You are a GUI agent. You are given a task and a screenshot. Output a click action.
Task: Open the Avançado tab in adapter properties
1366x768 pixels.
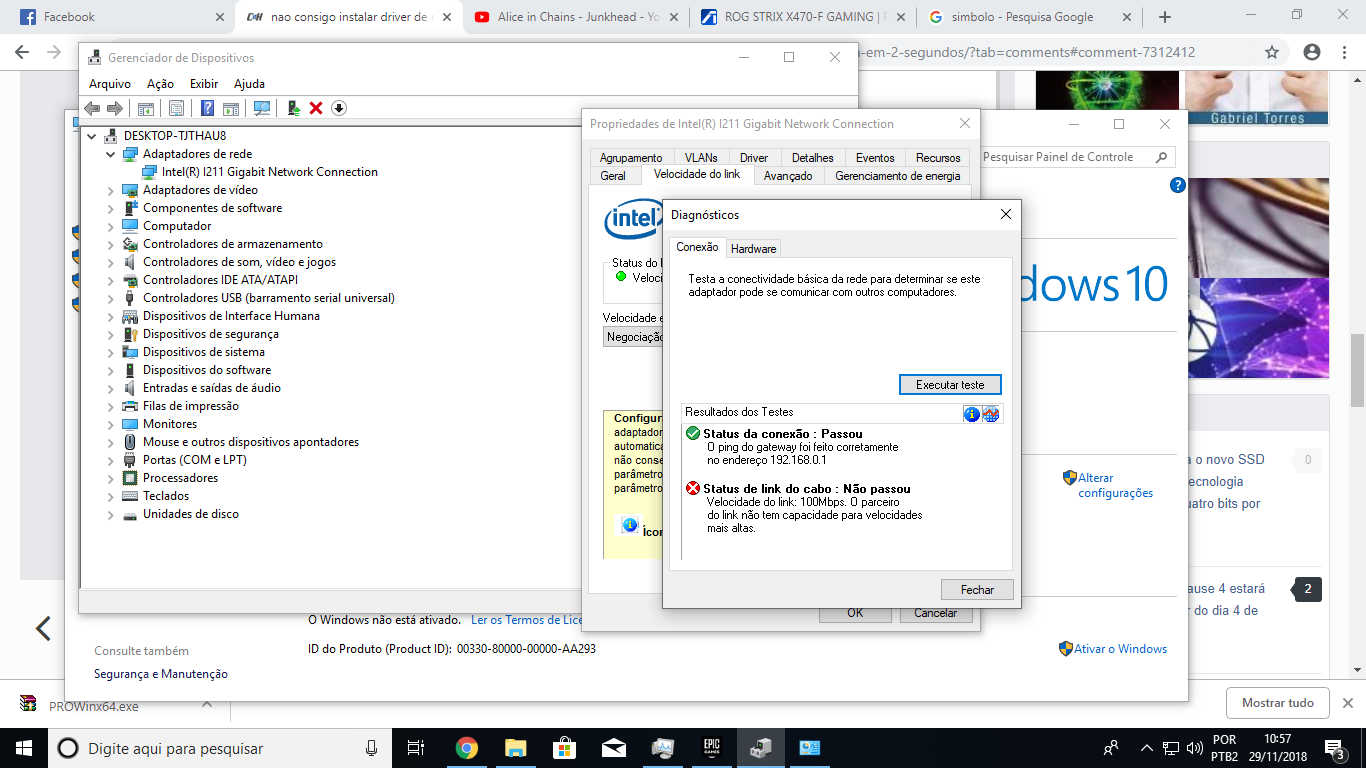click(x=788, y=176)
